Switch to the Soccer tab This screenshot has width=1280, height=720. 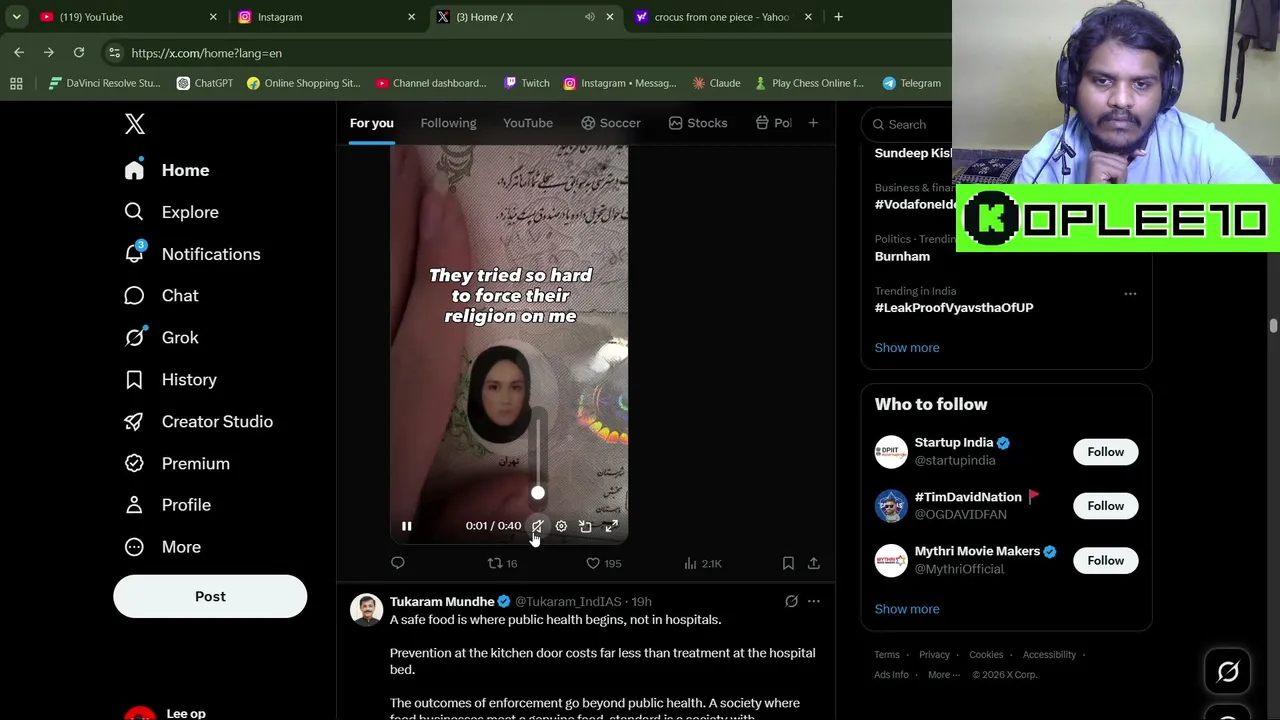click(610, 123)
